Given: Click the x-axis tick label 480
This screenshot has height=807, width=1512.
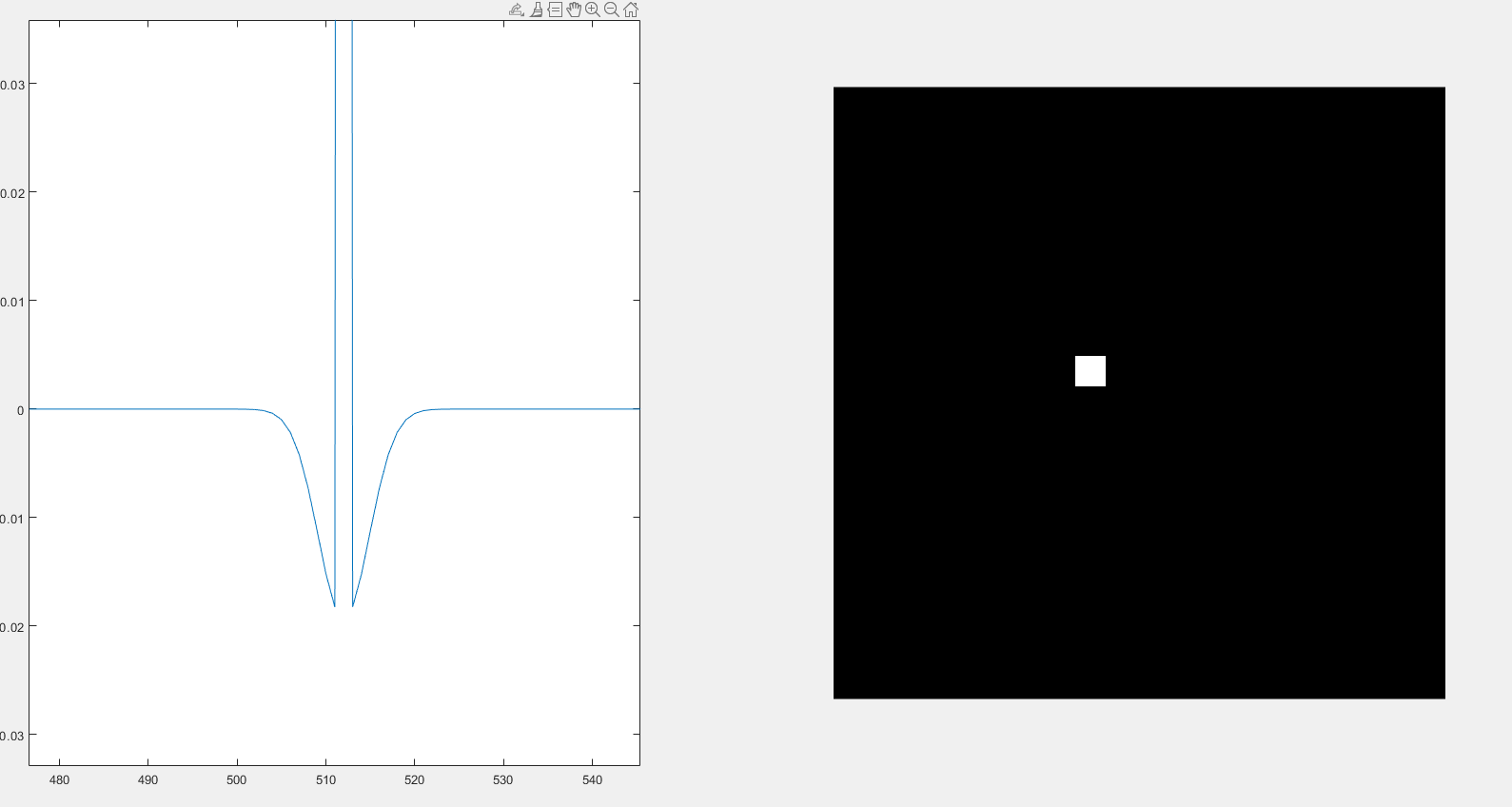Looking at the screenshot, I should [59, 779].
